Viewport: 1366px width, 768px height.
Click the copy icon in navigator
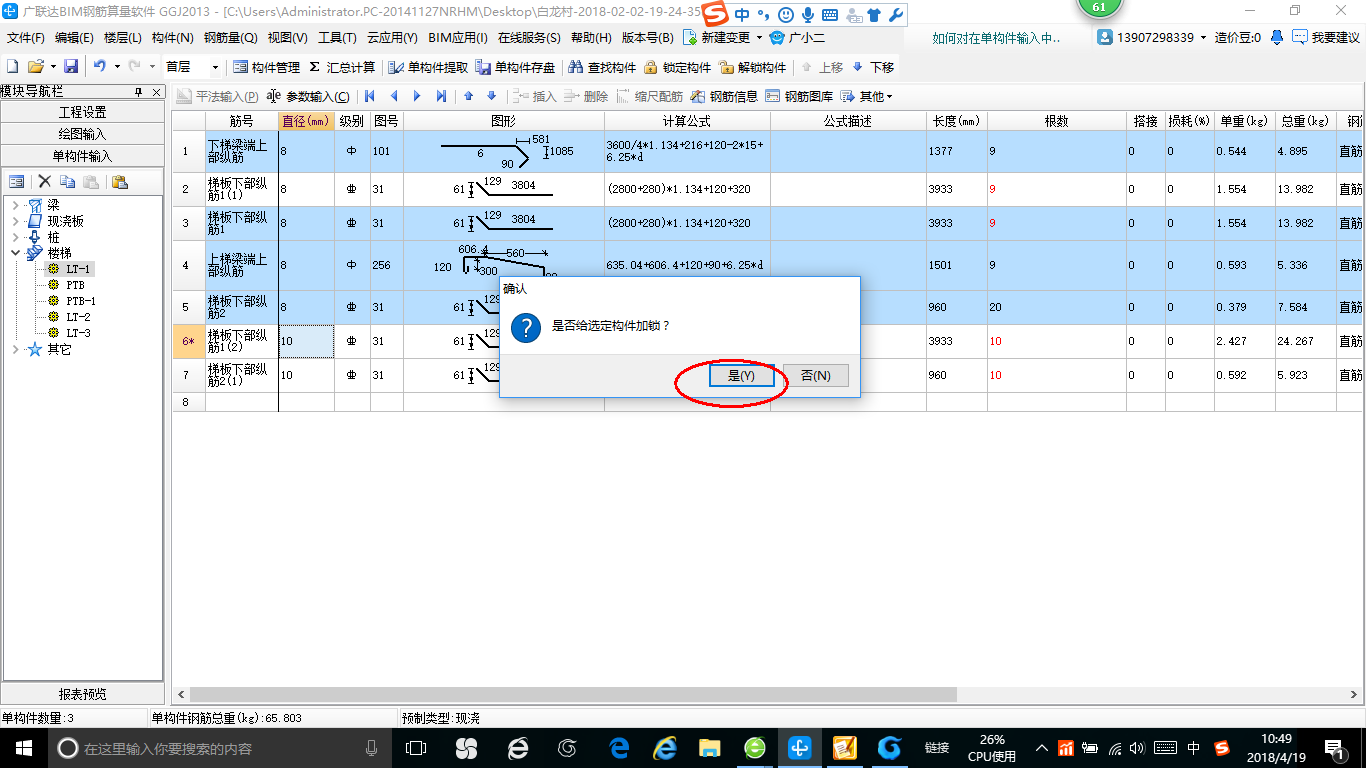point(67,182)
